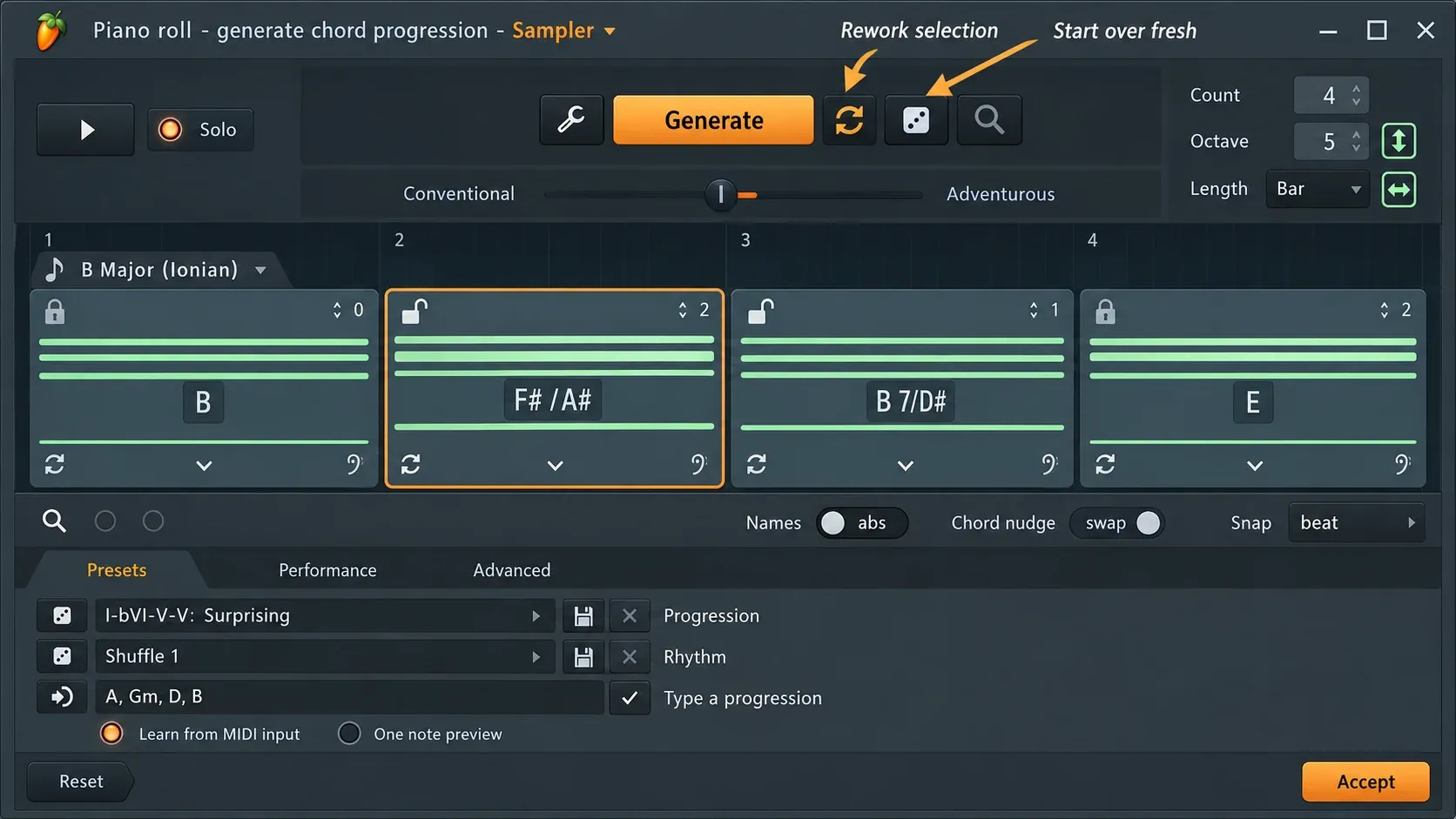Click the delete X for Rhythm preset
Screen dimensions: 1456x819
(x=630, y=657)
